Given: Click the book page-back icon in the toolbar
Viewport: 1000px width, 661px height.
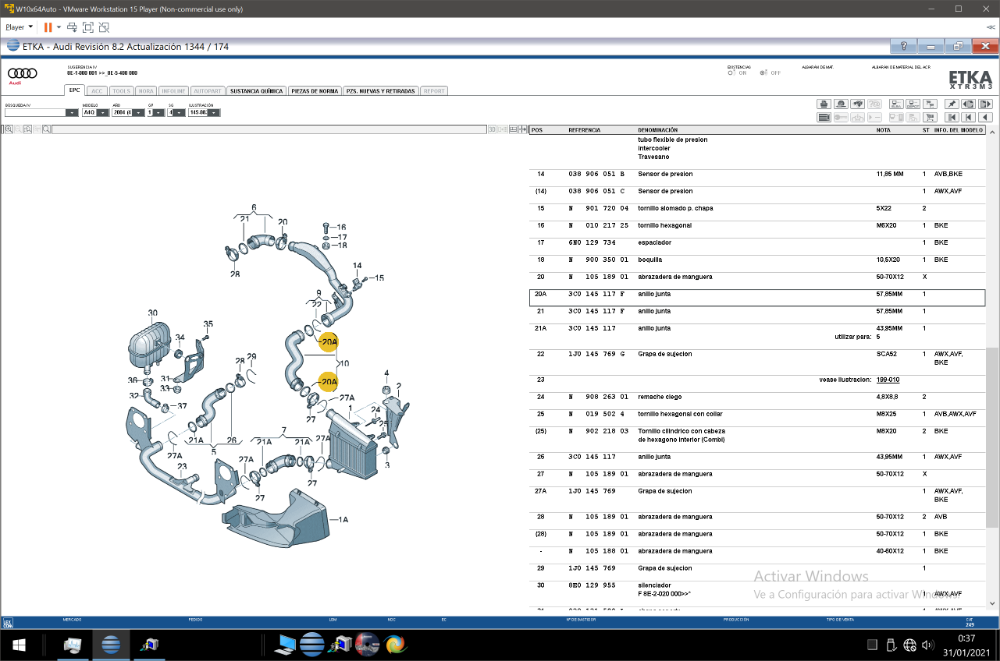Looking at the screenshot, I should tap(968, 104).
